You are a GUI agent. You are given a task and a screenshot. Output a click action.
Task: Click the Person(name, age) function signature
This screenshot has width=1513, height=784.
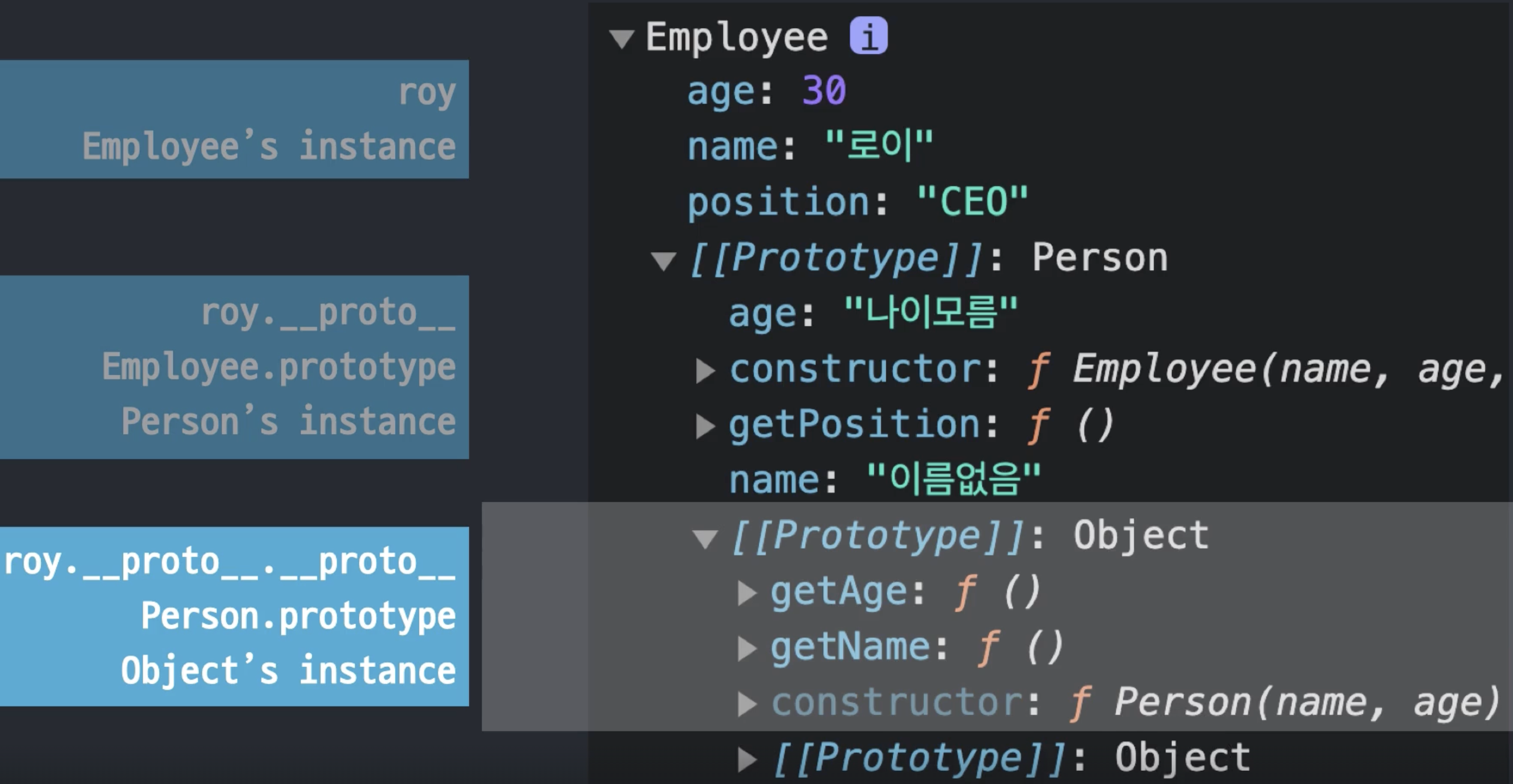click(x=1306, y=702)
